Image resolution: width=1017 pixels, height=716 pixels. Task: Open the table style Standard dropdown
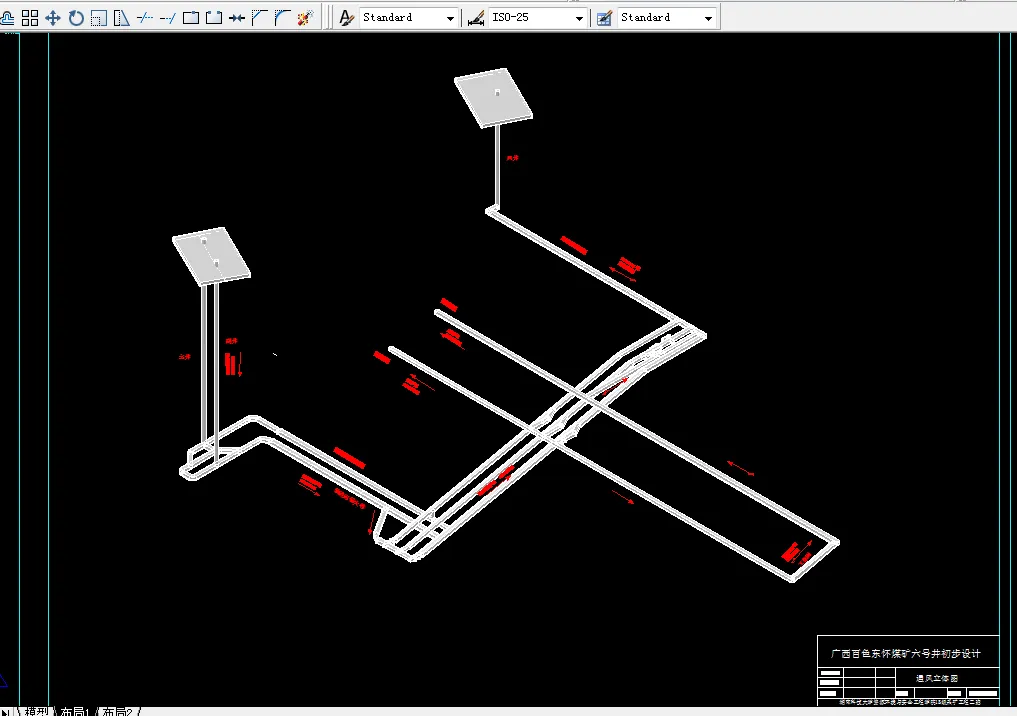tap(708, 18)
